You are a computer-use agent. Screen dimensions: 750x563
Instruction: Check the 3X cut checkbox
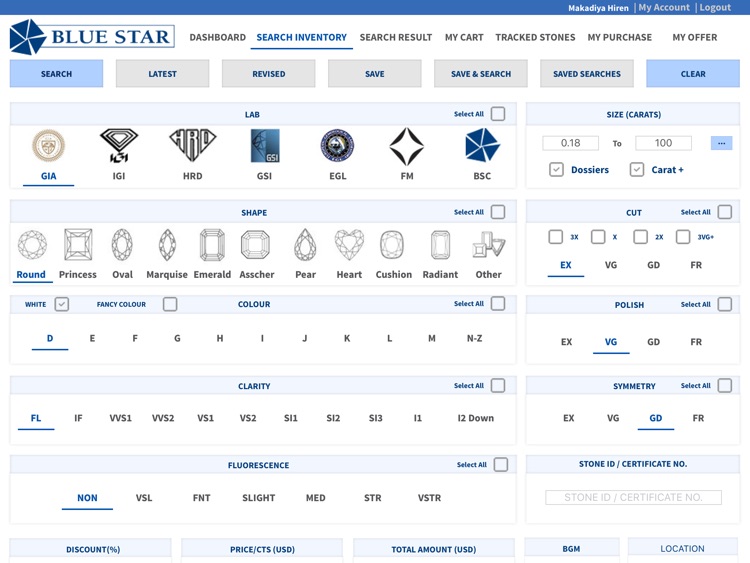click(x=555, y=237)
